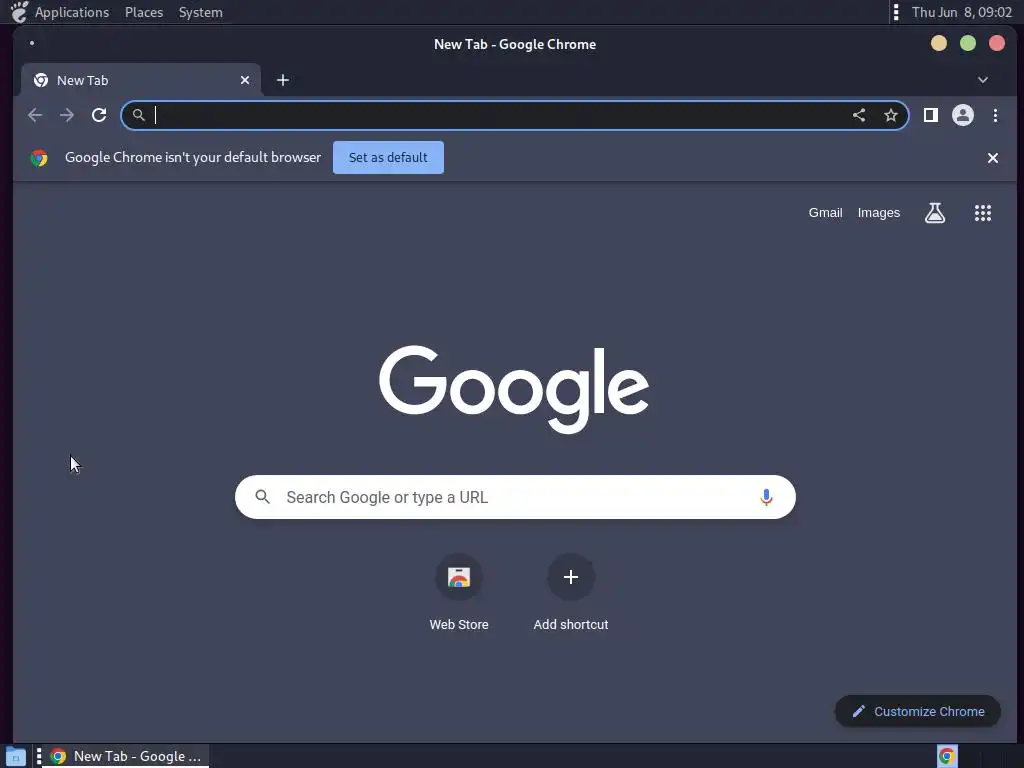
Task: Click the Google logo
Action: (x=514, y=389)
